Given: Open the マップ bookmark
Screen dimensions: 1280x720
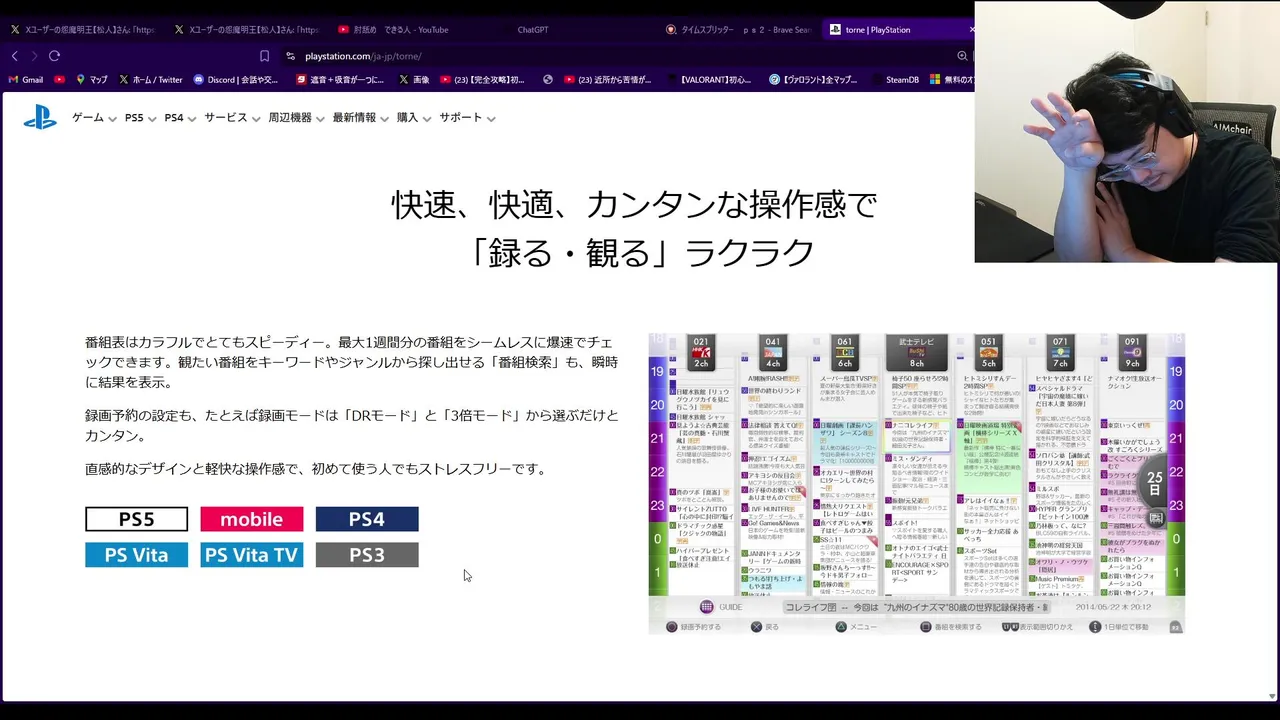Looking at the screenshot, I should (x=91, y=80).
